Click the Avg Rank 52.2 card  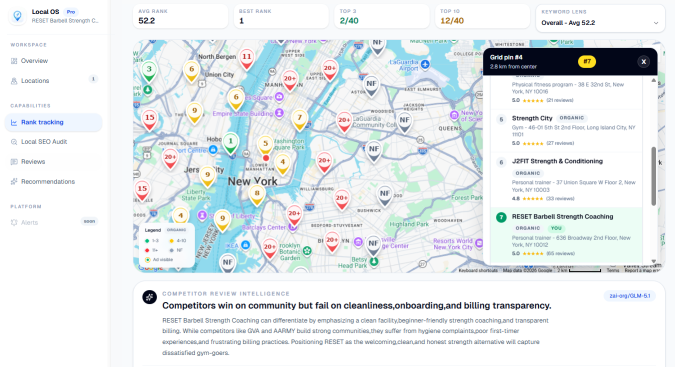pos(180,16)
